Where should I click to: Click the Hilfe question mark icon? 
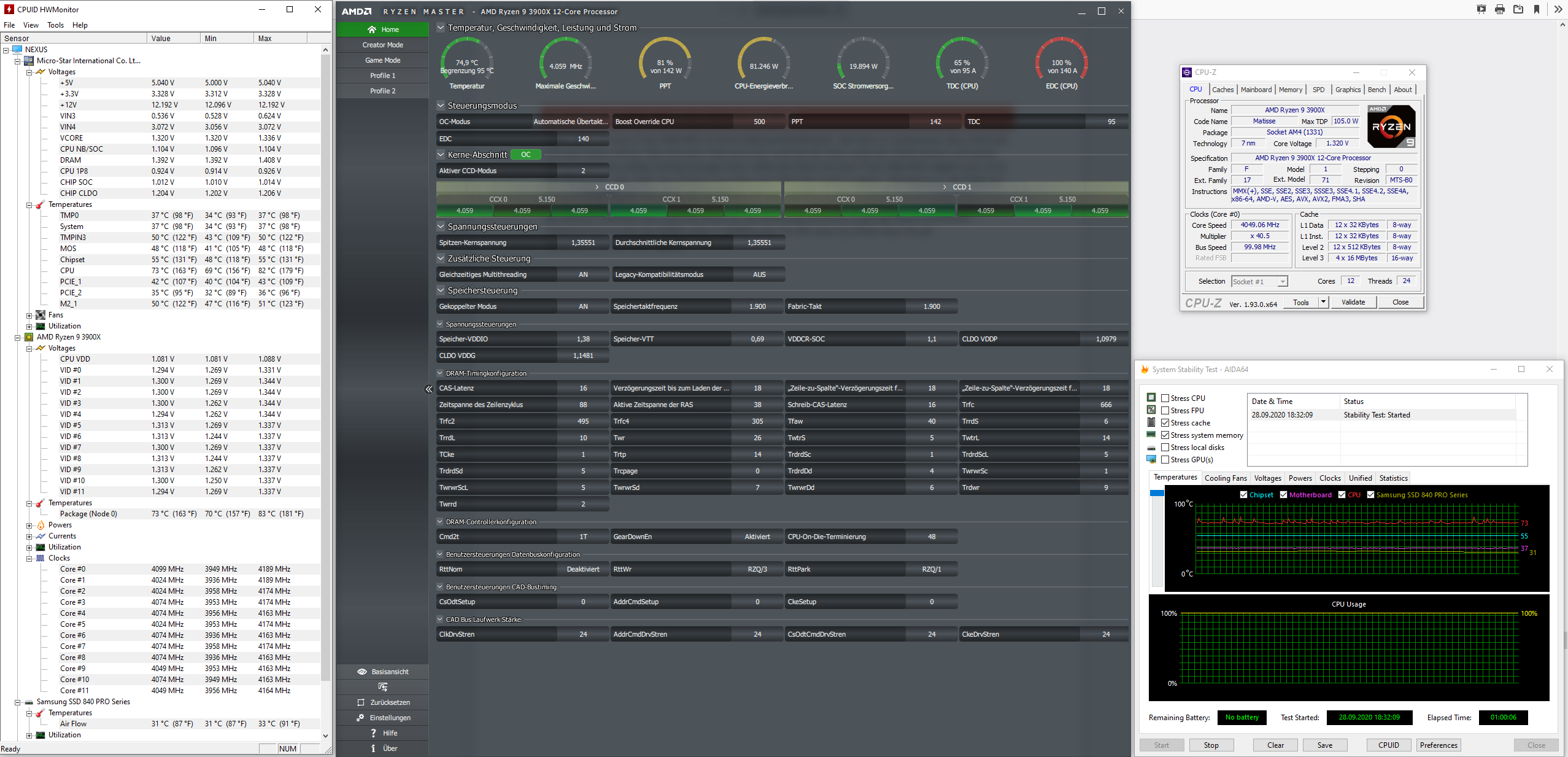pyautogui.click(x=373, y=733)
